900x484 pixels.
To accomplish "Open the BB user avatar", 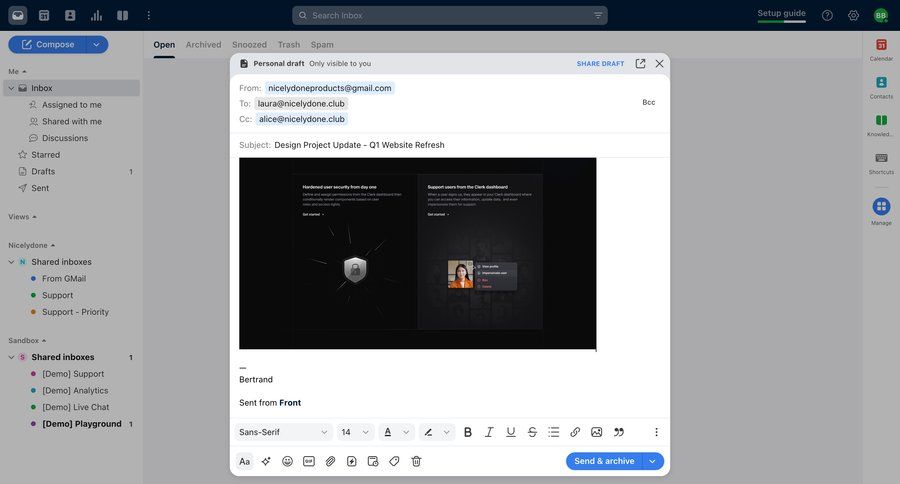I will (880, 16).
